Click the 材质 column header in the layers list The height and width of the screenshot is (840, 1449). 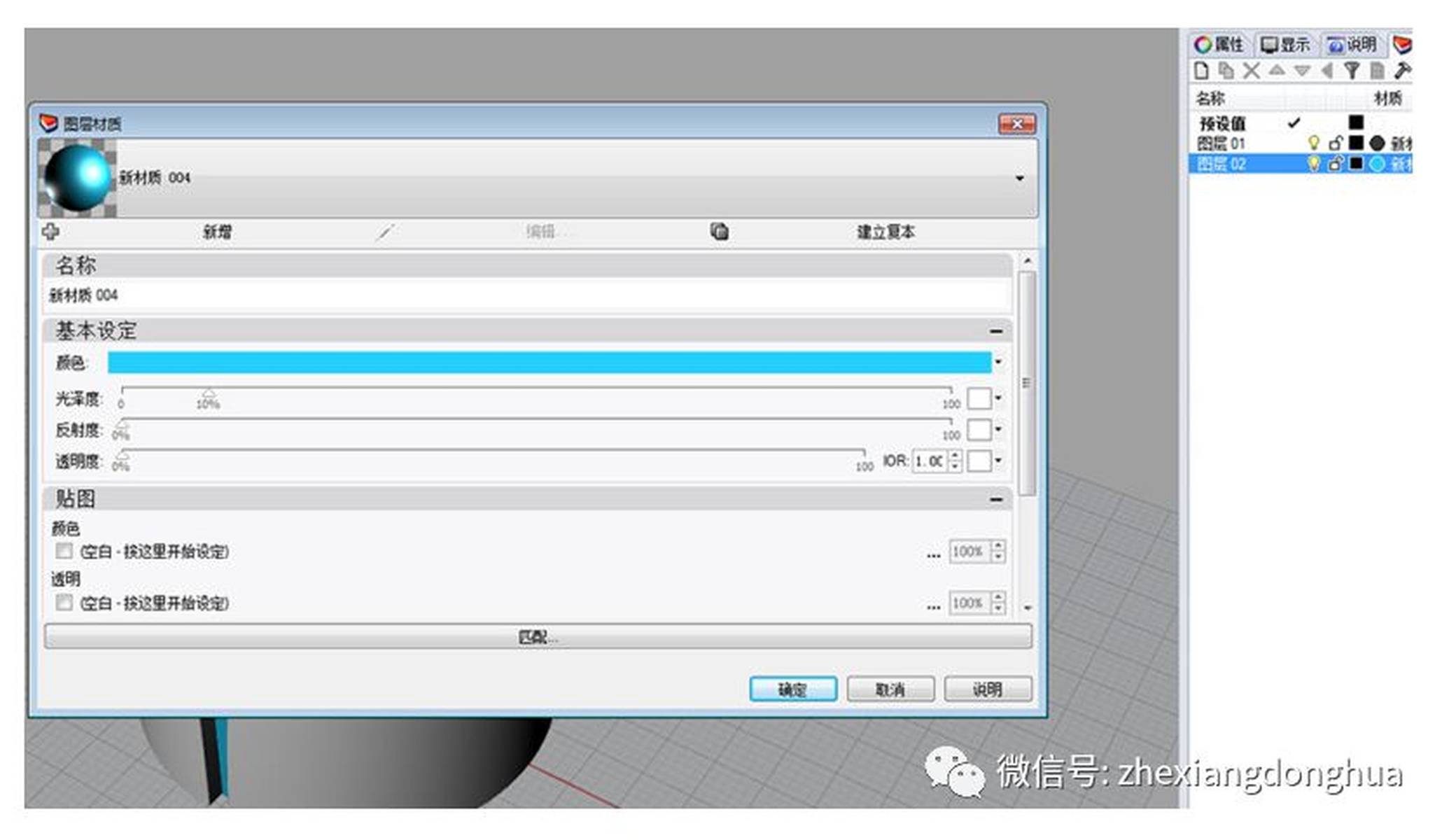(x=1388, y=98)
